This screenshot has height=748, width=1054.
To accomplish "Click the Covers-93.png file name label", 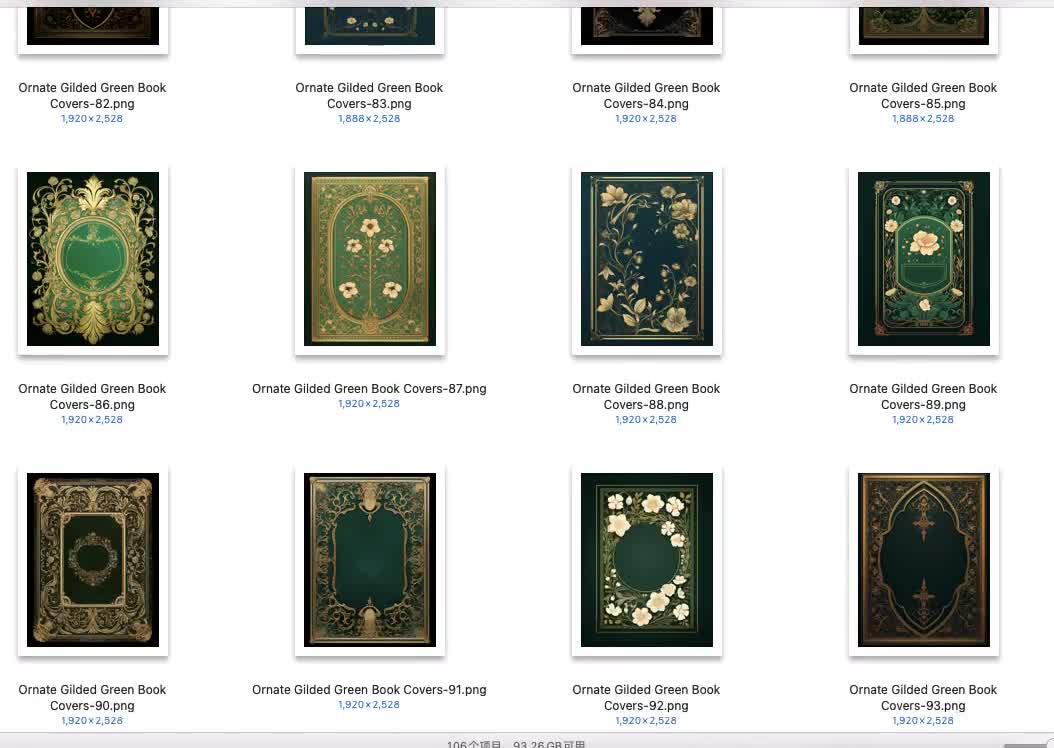I will coord(923,698).
